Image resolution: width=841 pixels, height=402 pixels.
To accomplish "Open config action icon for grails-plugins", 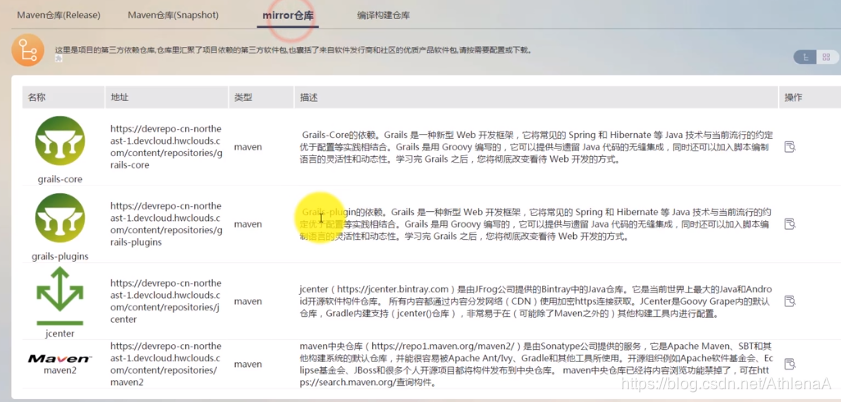I will [x=789, y=224].
